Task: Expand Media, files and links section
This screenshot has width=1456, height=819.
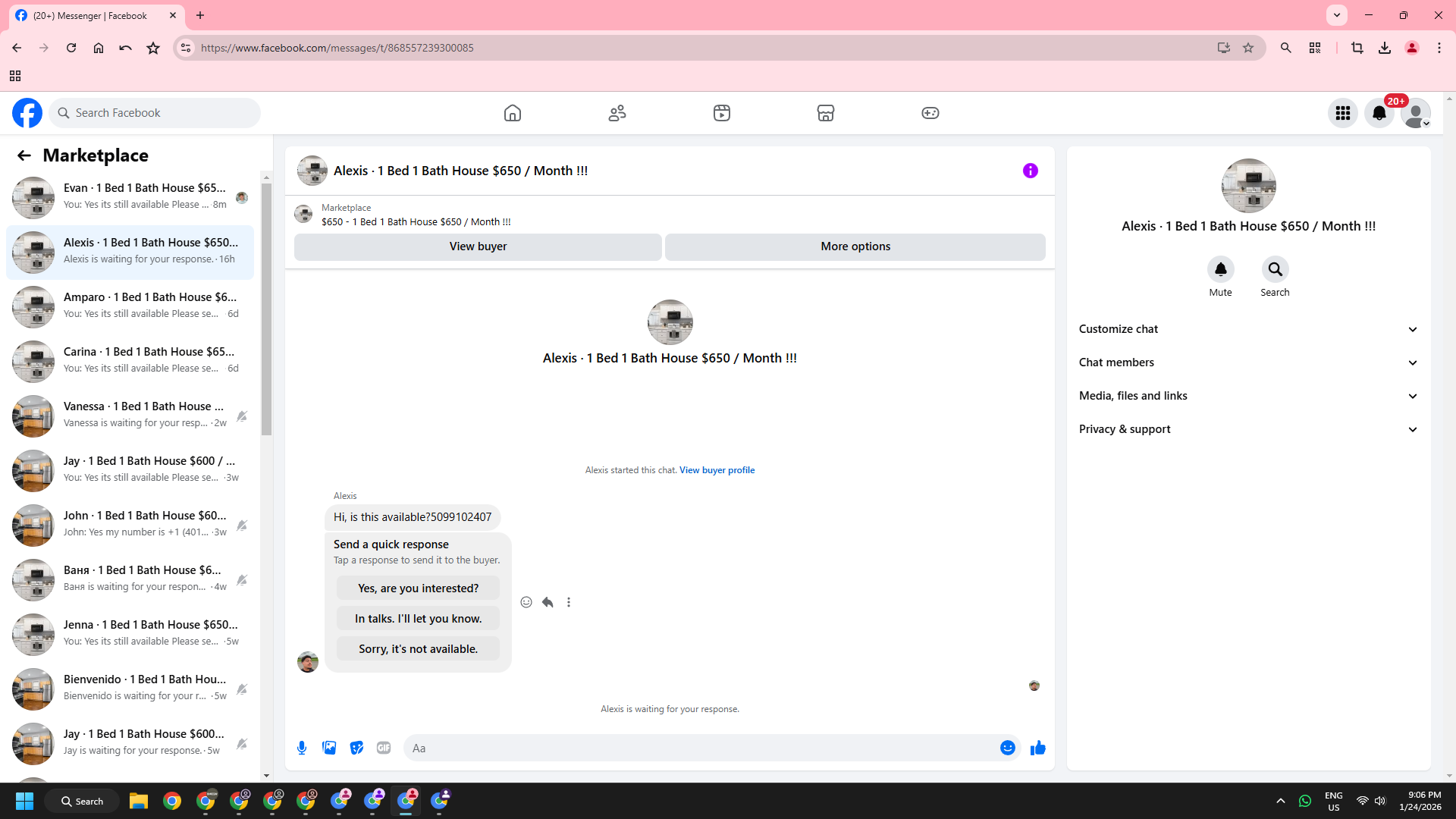Action: pyautogui.click(x=1247, y=396)
